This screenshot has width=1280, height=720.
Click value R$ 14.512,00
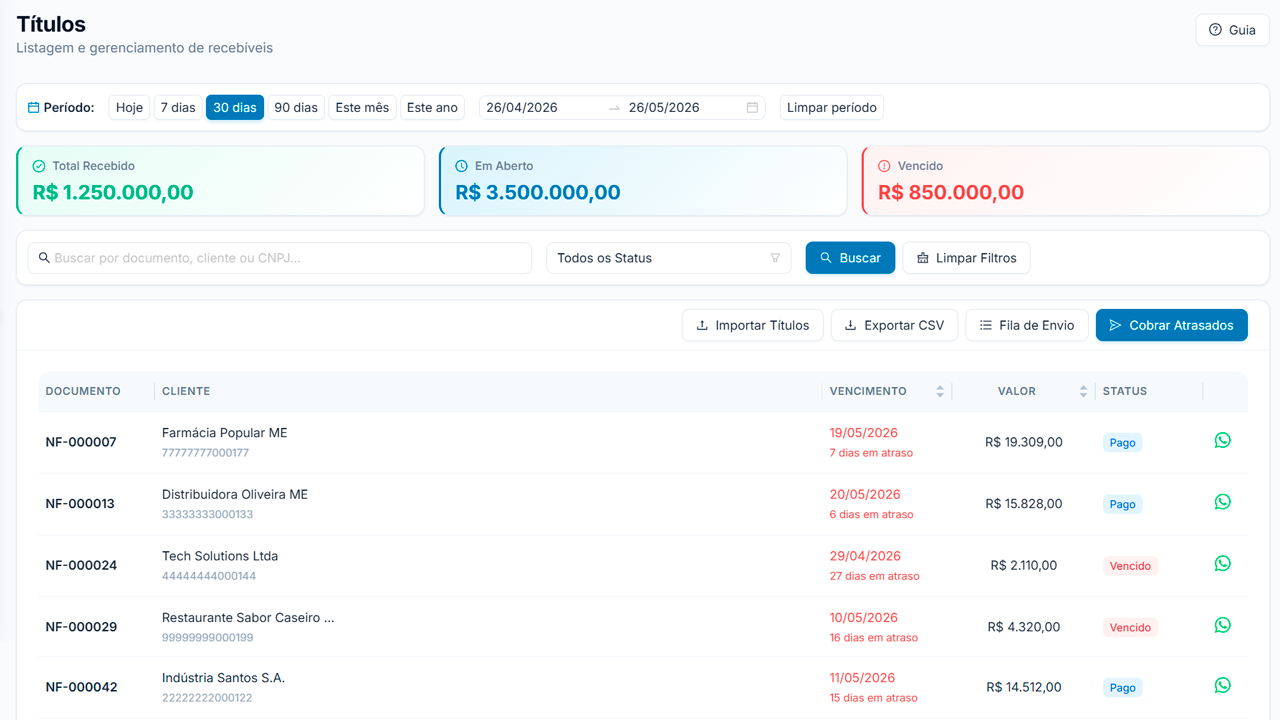click(1023, 687)
